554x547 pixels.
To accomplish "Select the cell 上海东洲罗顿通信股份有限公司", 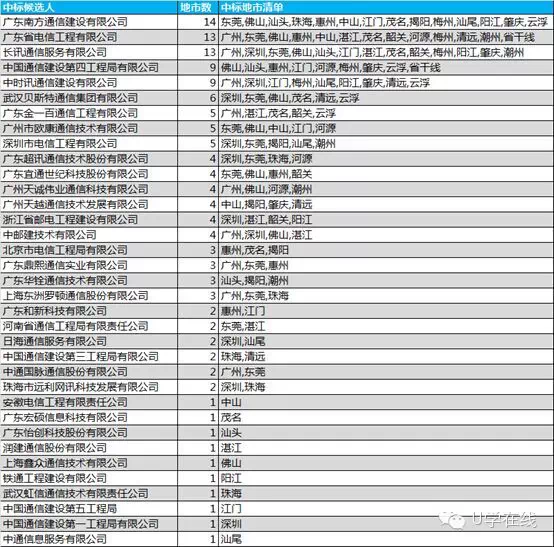I will (x=89, y=295).
